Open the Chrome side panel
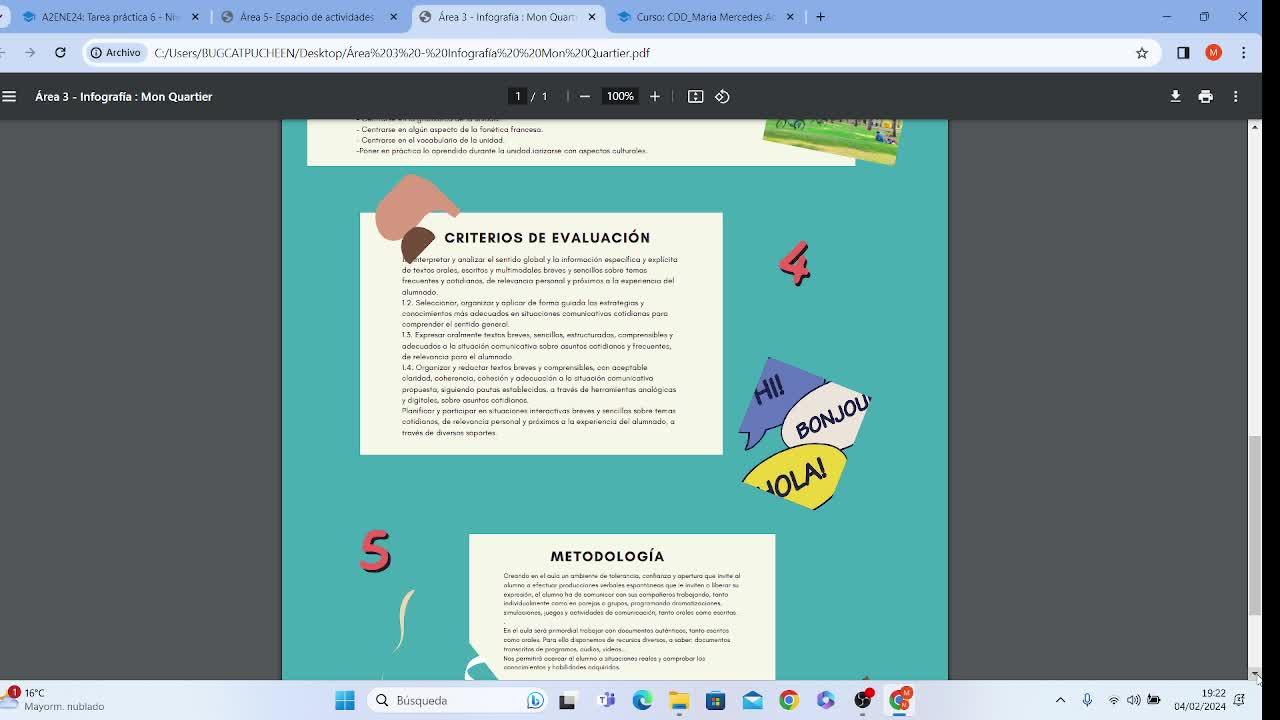Screen dimensions: 1280x720 tap(1183, 53)
